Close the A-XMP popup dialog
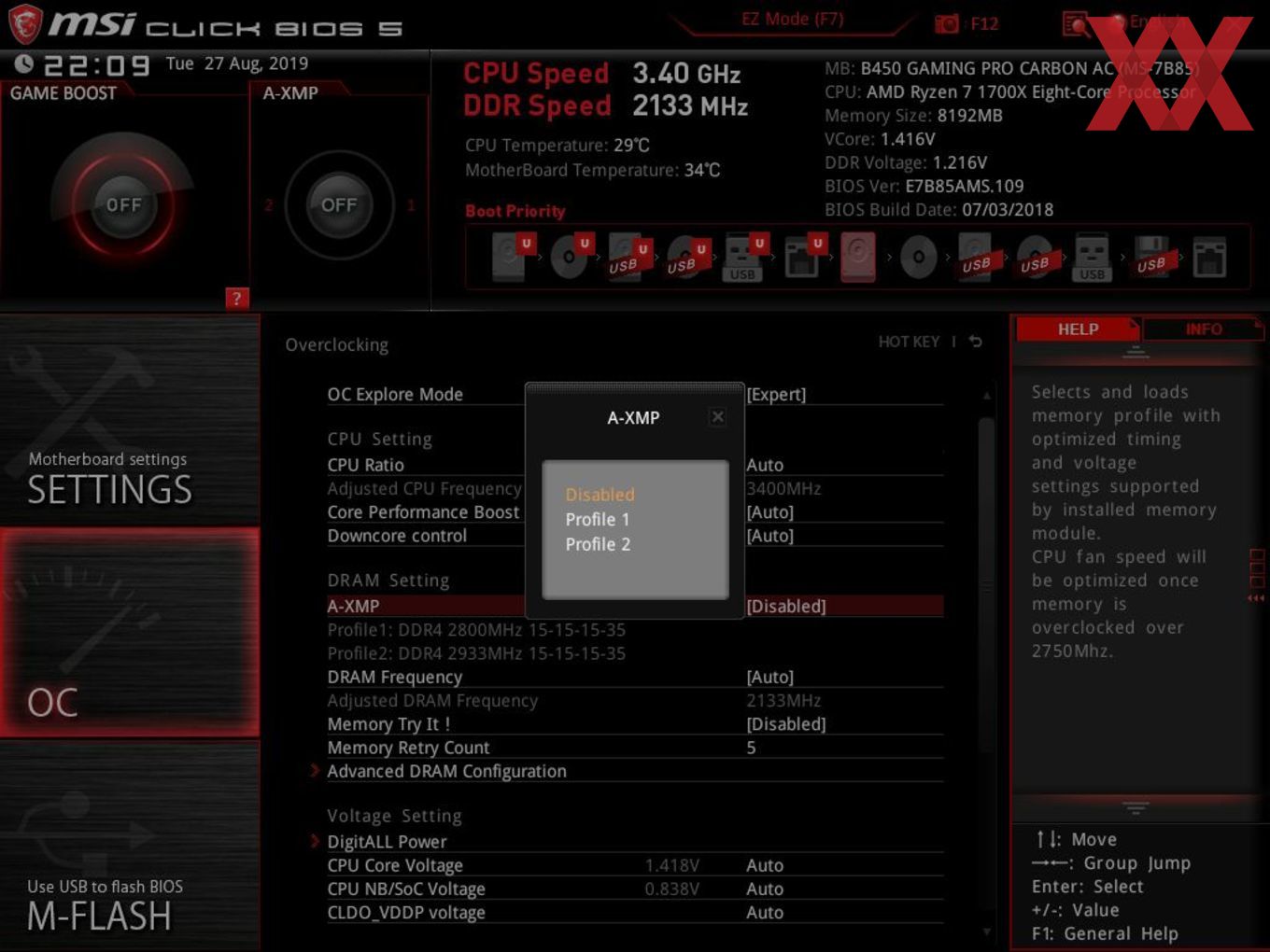 coord(717,416)
